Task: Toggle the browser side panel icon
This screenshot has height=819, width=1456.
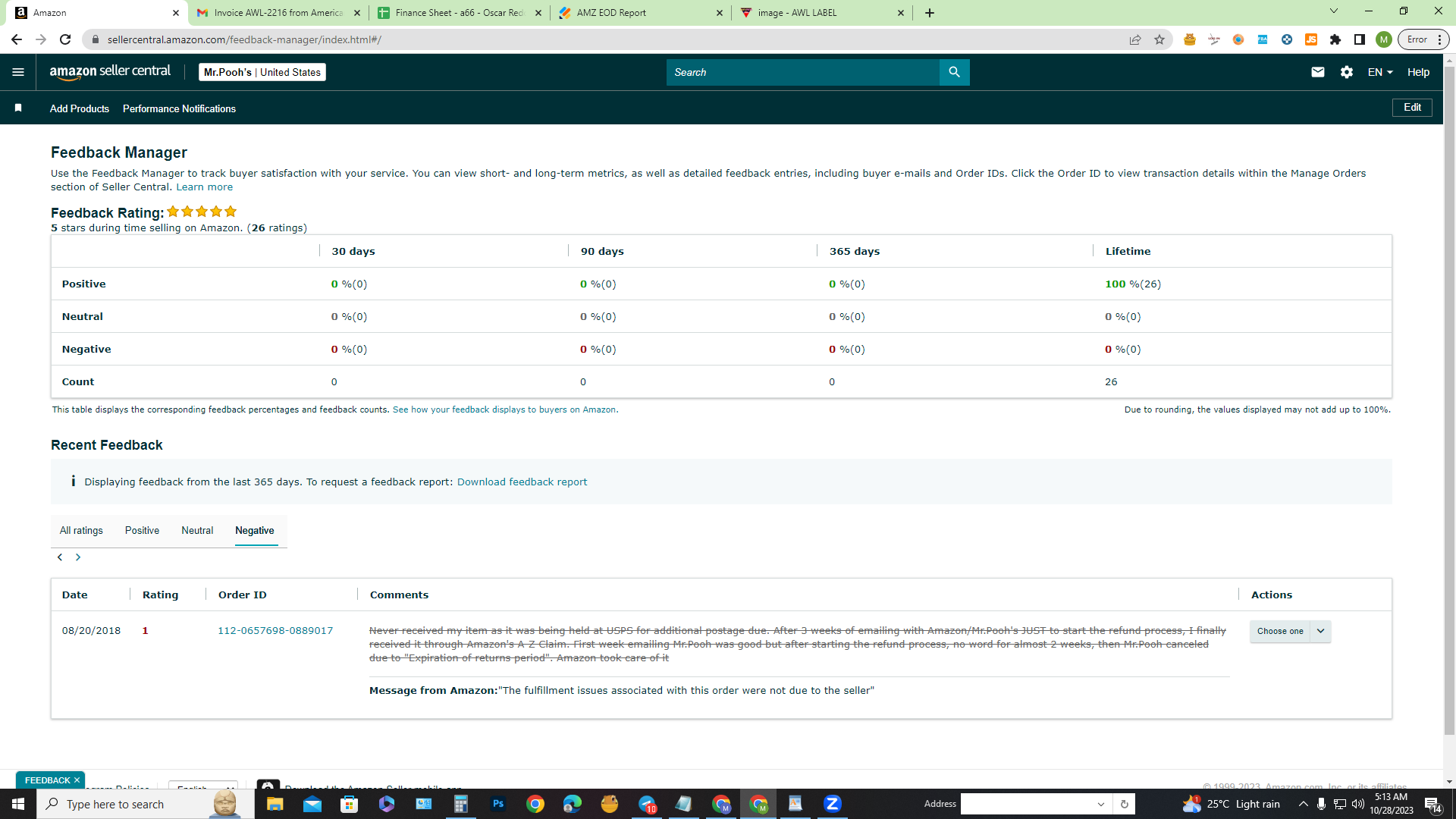Action: coord(1360,39)
